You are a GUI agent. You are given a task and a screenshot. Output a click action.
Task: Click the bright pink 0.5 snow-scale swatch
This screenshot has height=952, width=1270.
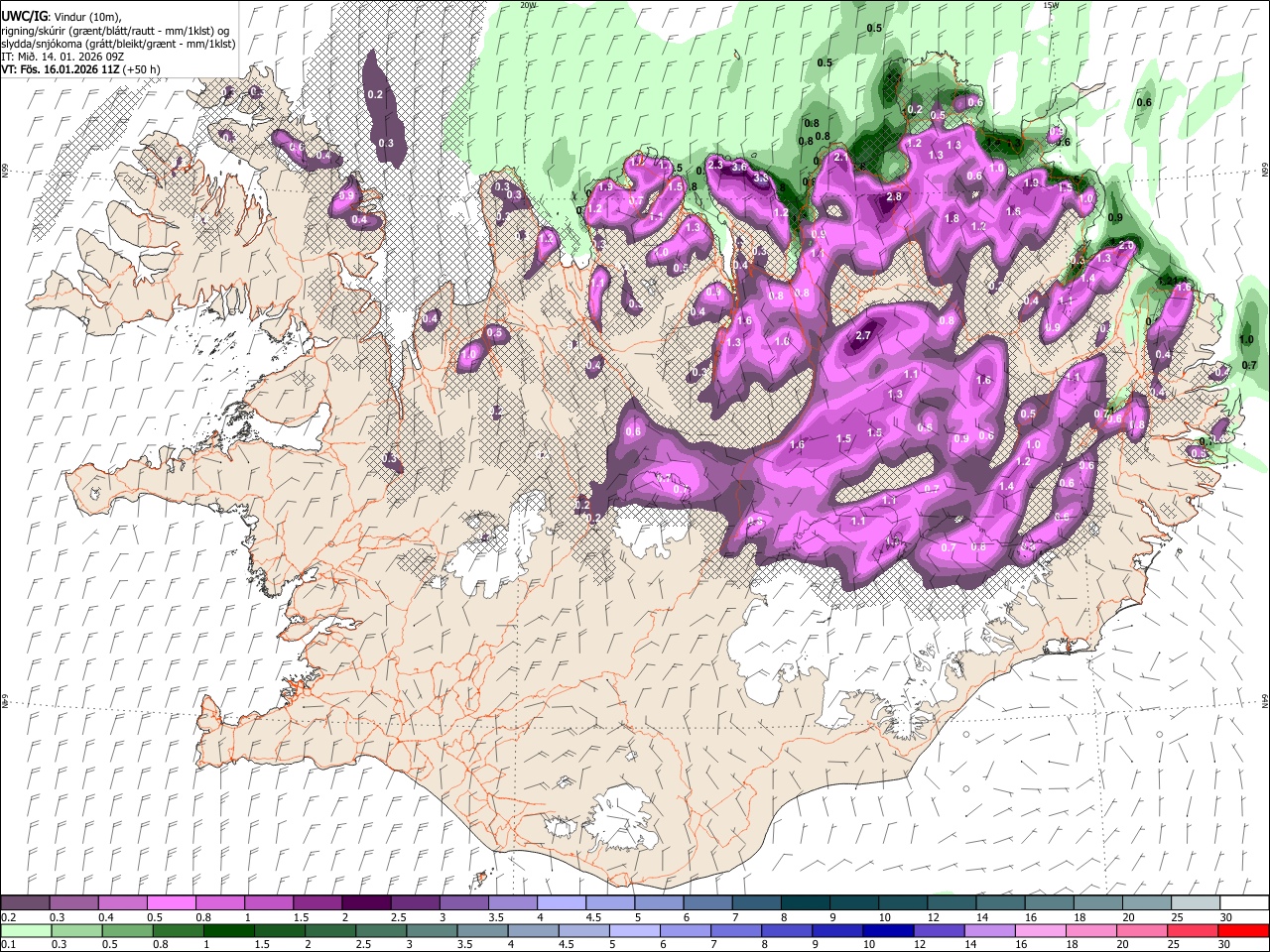coord(172,903)
